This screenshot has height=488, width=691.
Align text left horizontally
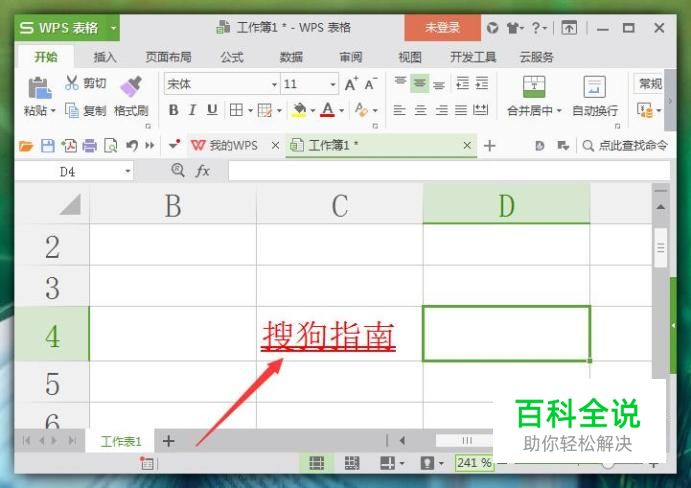(x=399, y=110)
